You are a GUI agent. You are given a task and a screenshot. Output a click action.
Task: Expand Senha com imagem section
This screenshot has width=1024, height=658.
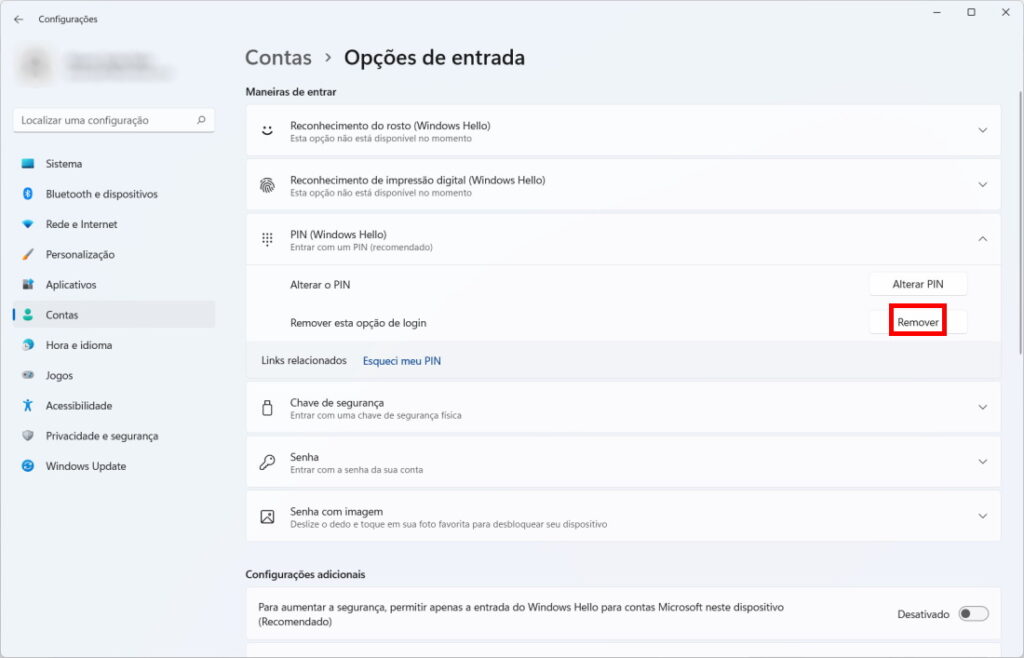pos(982,516)
